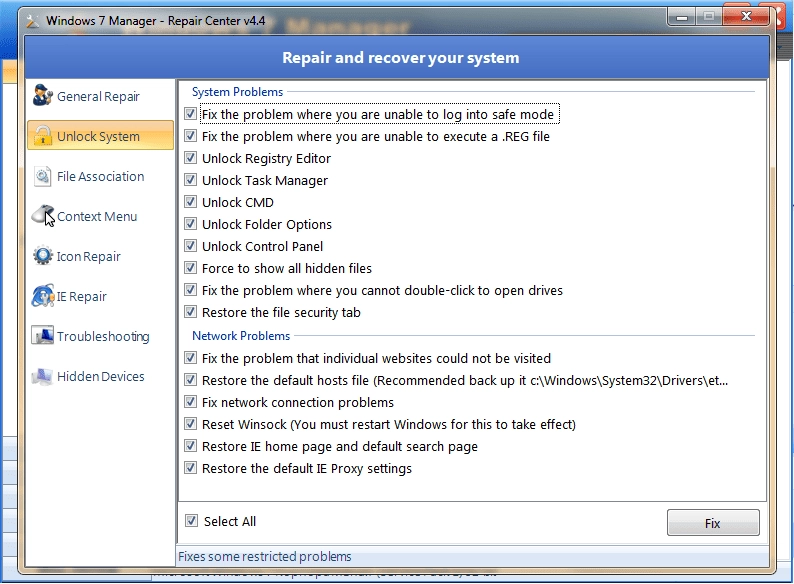Click the Network Problems group heading
The height and width of the screenshot is (584, 794).
[241, 336]
